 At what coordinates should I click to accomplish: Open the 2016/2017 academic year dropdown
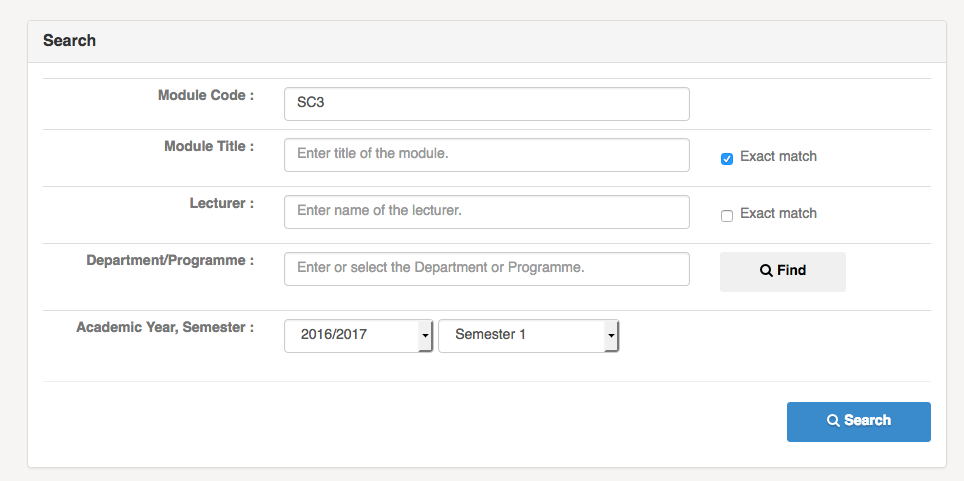click(x=358, y=336)
